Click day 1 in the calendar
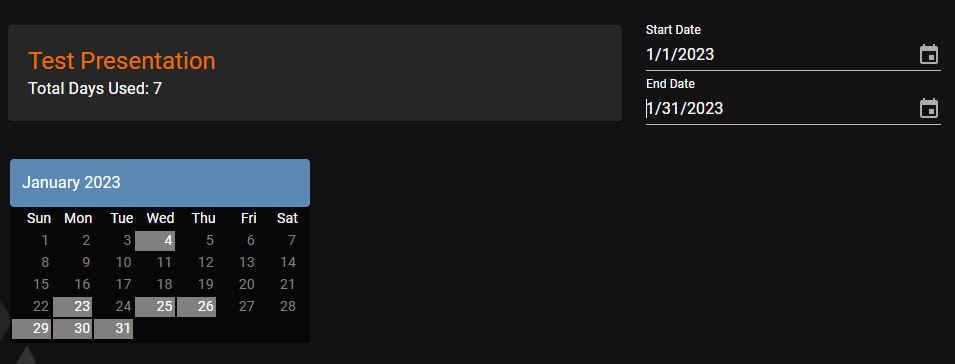 point(44,240)
